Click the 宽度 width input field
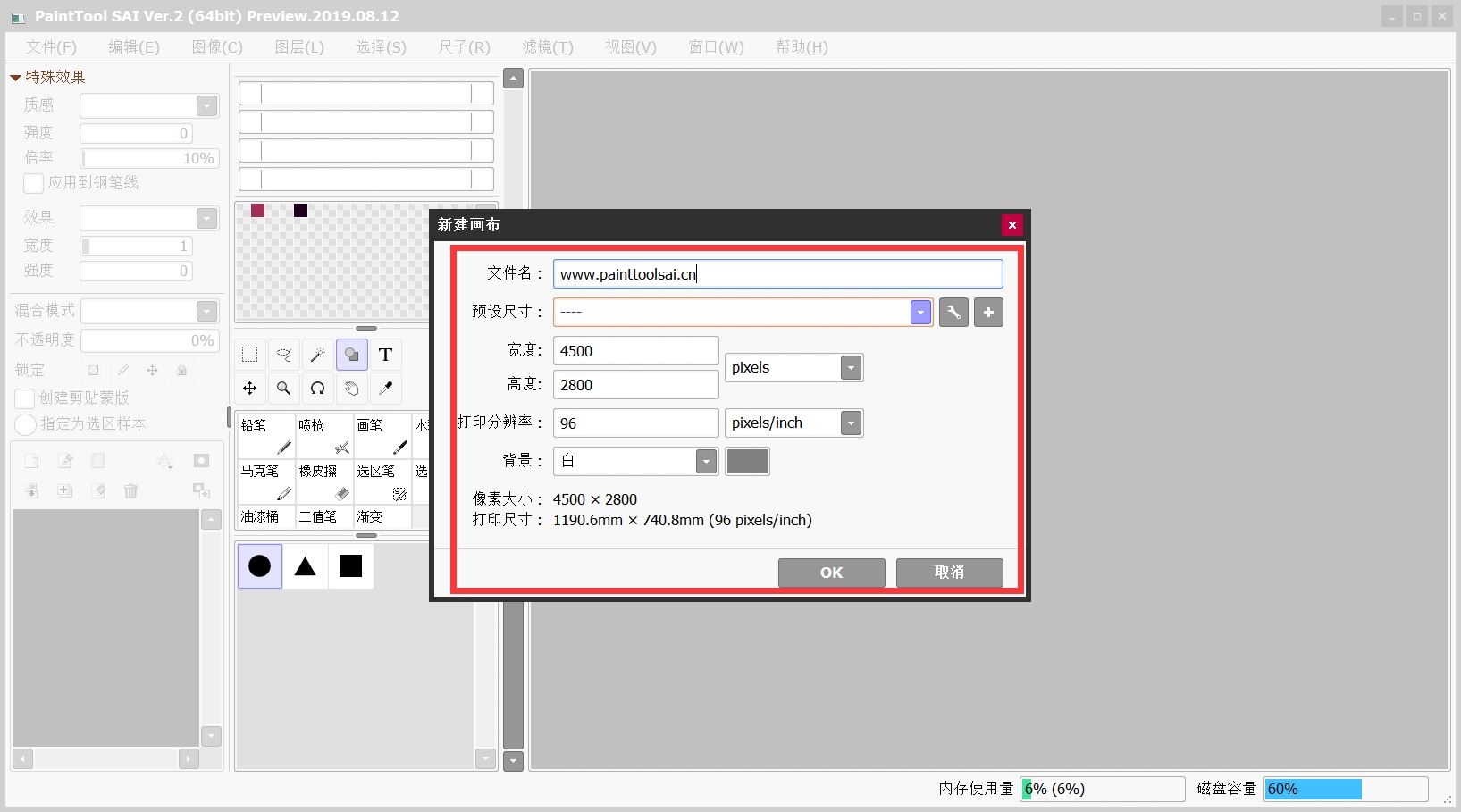Image resolution: width=1461 pixels, height=812 pixels. pyautogui.click(x=636, y=351)
